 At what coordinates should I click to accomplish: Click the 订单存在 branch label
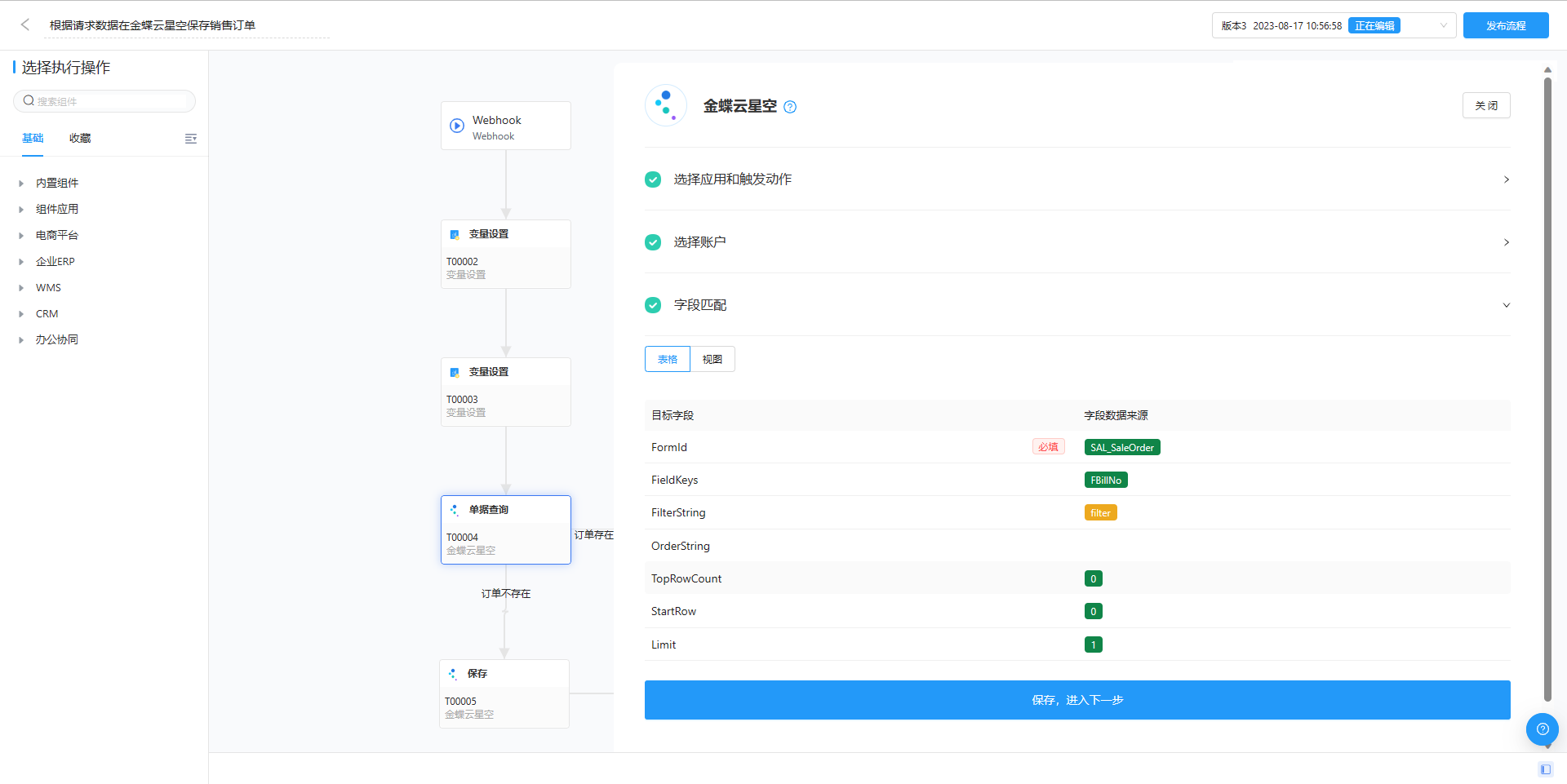click(x=593, y=535)
